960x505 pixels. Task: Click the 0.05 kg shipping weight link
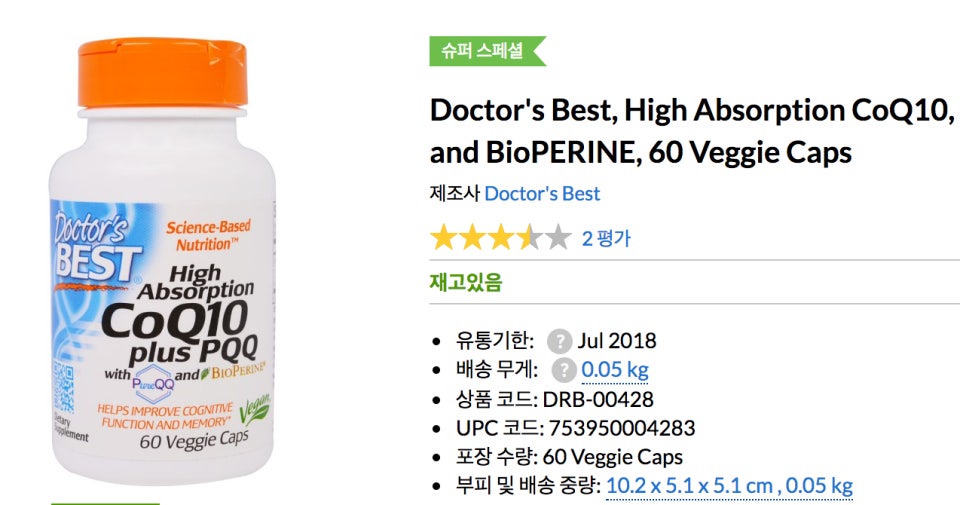pos(615,370)
